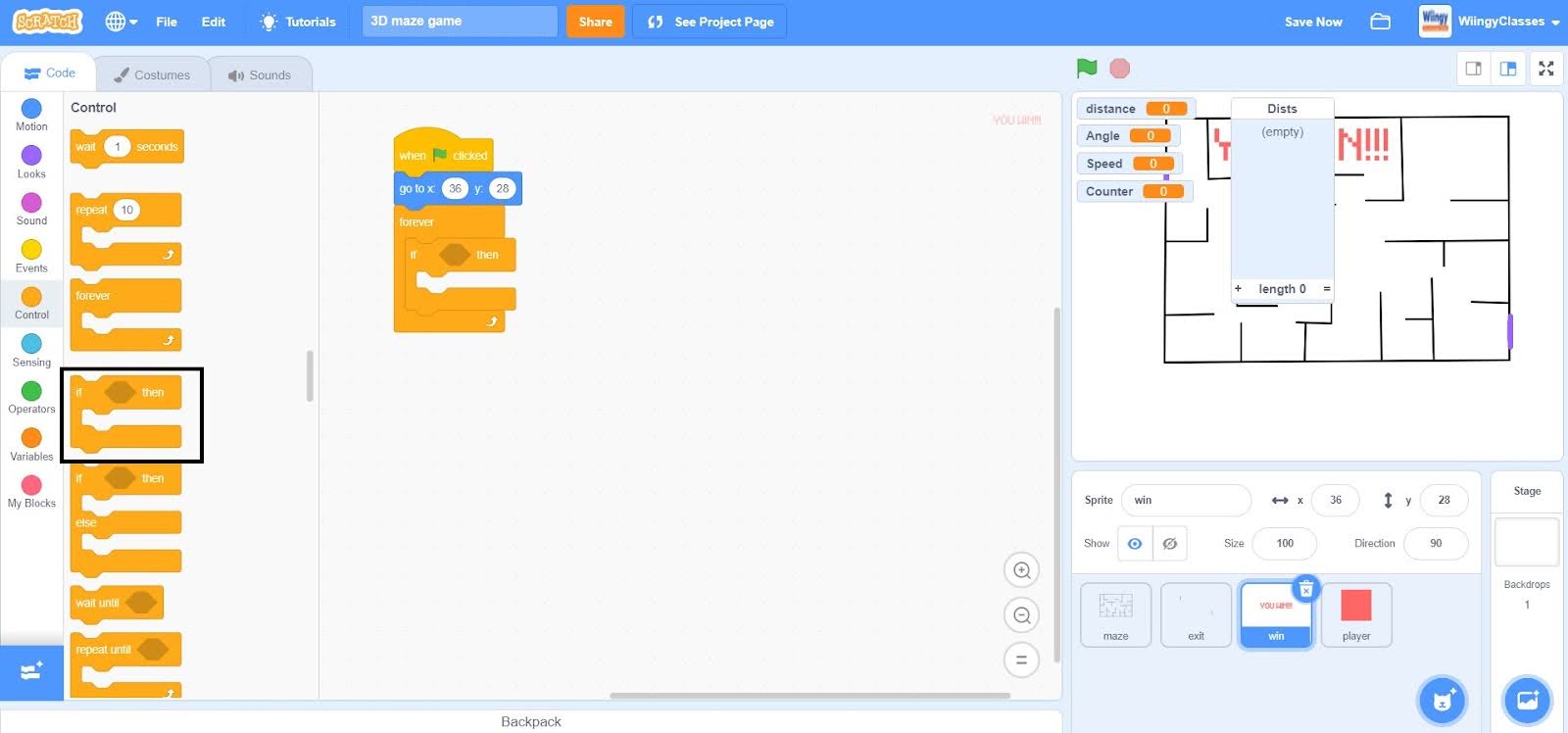Select the Sound block category
Screen dimensions: 1568x733
click(31, 209)
